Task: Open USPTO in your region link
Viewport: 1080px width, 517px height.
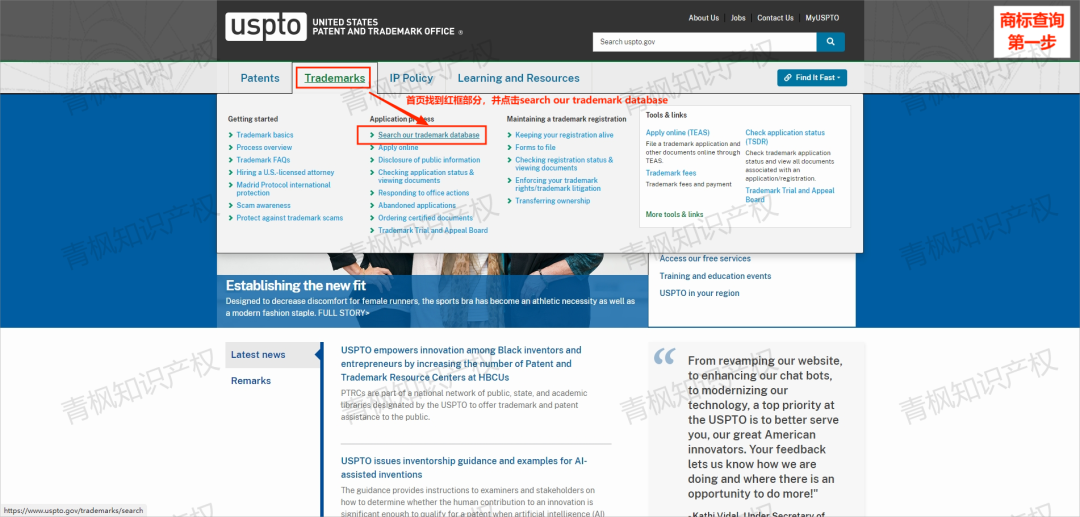Action: coord(700,293)
